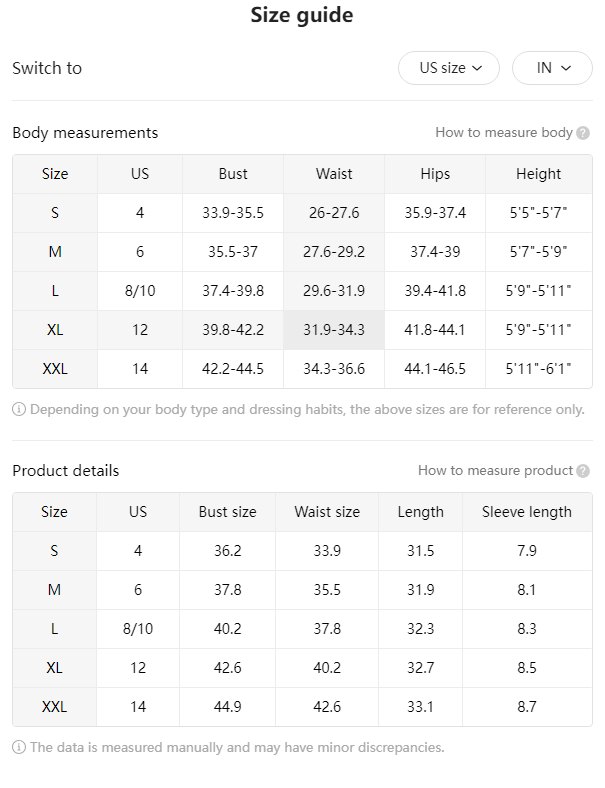Select the XL waist cell 31.9-34.3
Viewport: 605px width, 788px height.
click(334, 330)
